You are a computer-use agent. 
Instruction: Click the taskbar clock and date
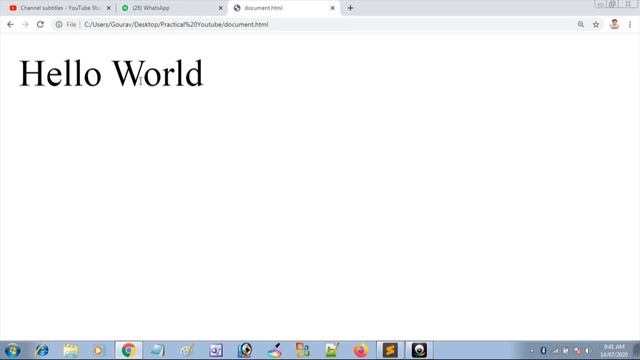tap(614, 351)
